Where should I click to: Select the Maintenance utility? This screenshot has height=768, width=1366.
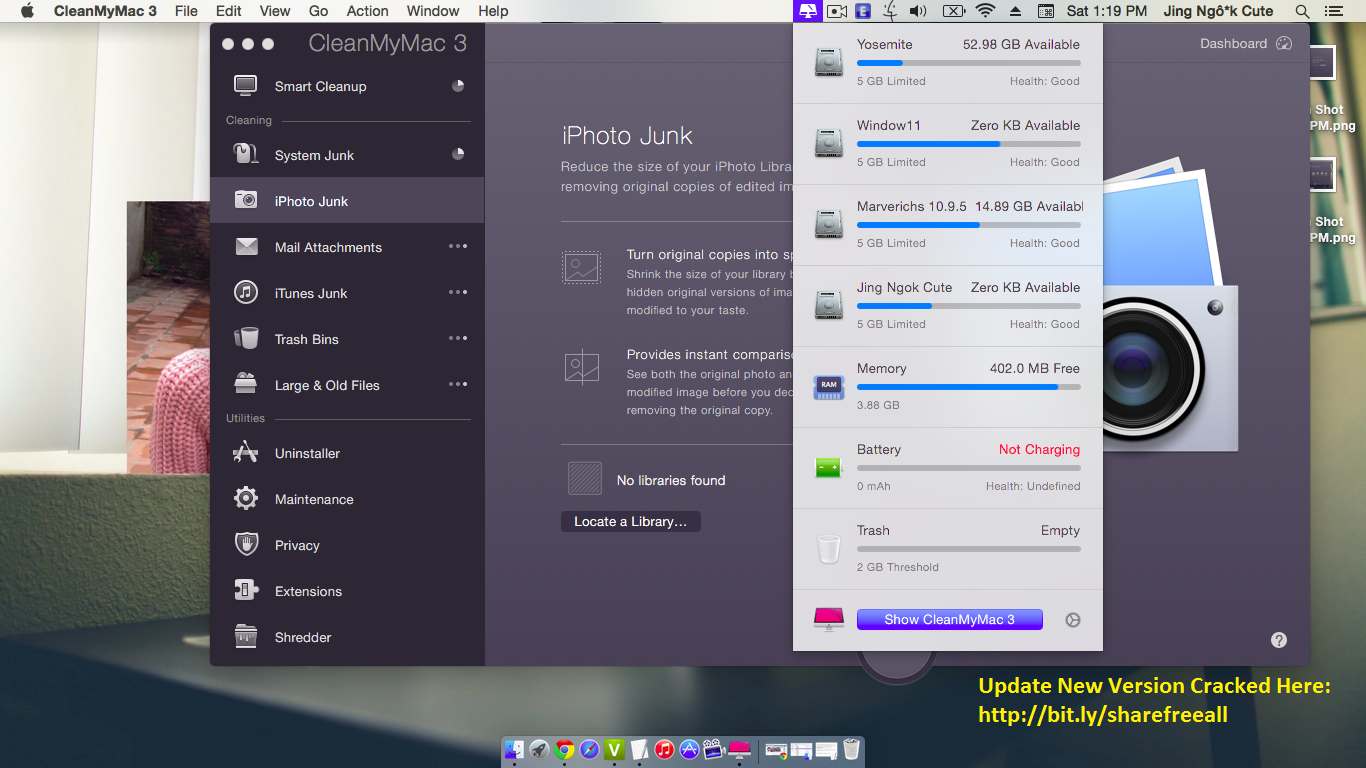tap(313, 498)
